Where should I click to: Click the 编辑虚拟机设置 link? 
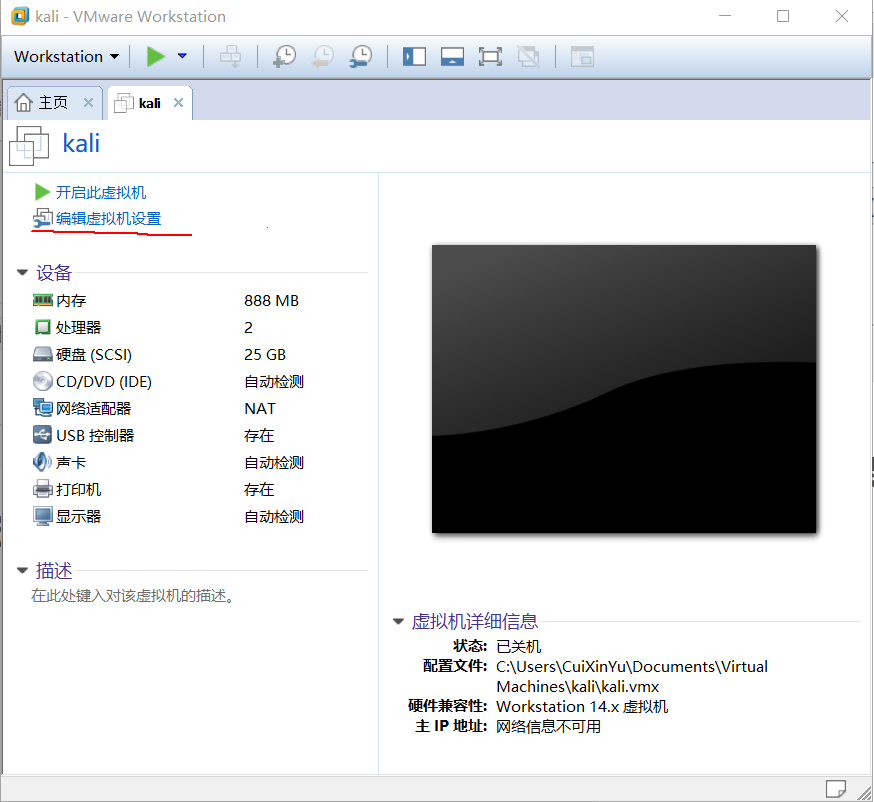(109, 218)
